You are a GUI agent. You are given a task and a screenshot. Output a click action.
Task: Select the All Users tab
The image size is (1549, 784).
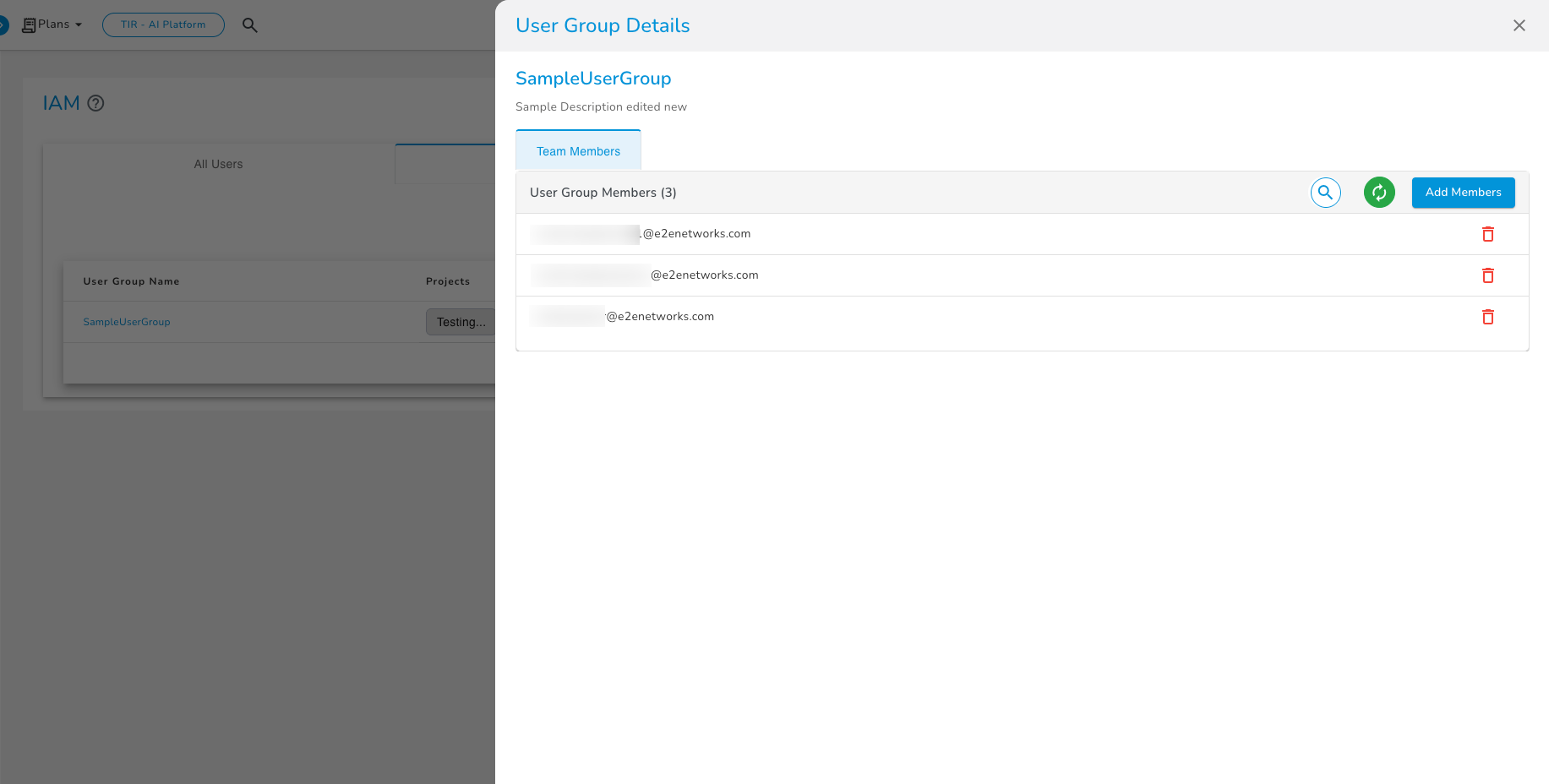pos(218,164)
